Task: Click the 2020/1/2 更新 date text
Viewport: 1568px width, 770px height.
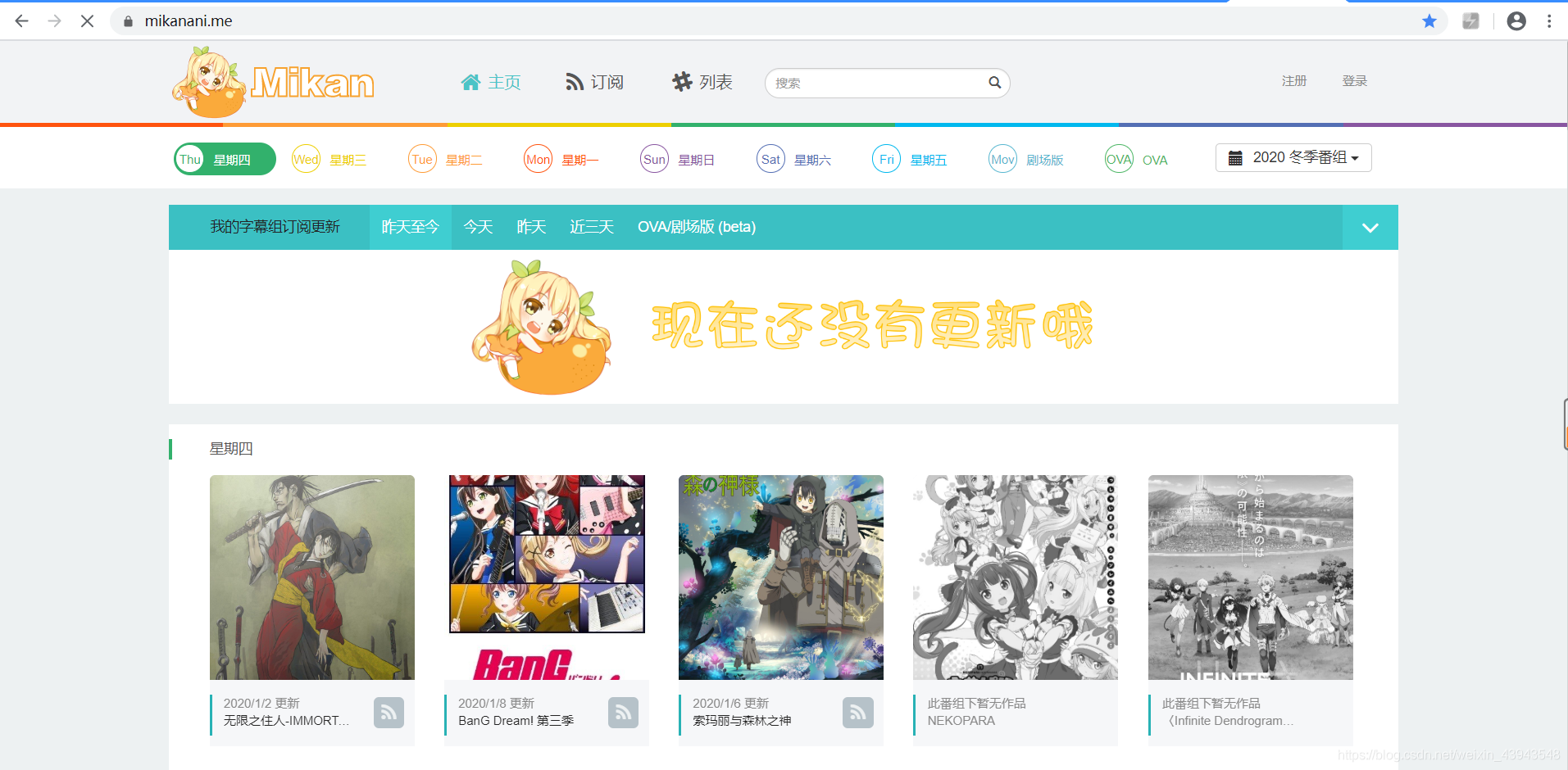Action: coord(261,704)
